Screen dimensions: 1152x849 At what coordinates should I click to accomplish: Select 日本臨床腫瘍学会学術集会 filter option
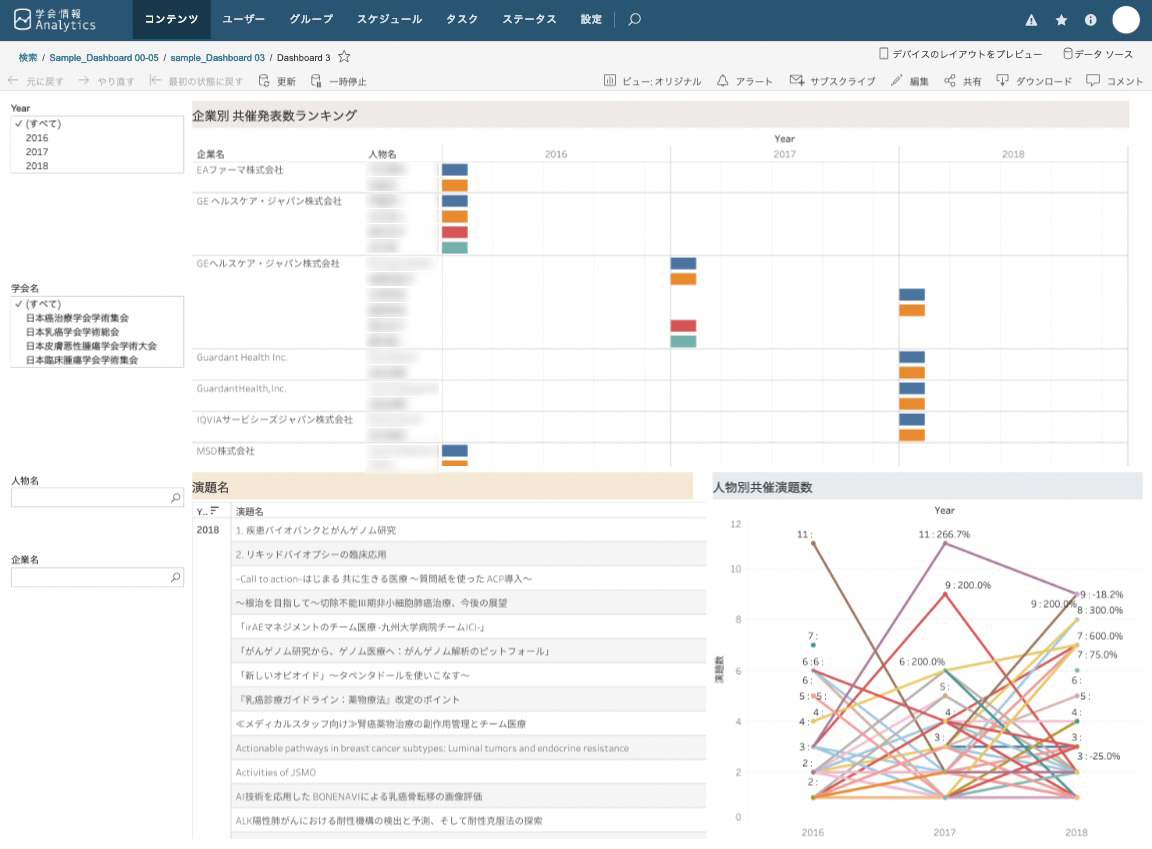click(82, 360)
